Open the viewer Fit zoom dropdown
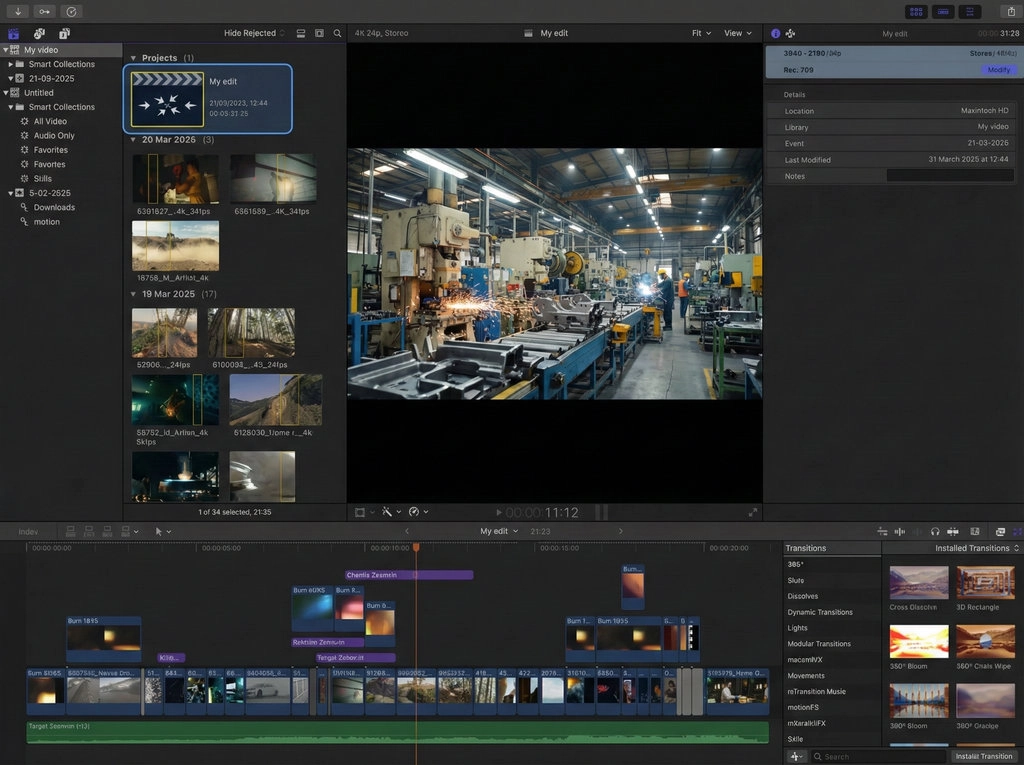Viewport: 1024px width, 765px height. coord(701,33)
